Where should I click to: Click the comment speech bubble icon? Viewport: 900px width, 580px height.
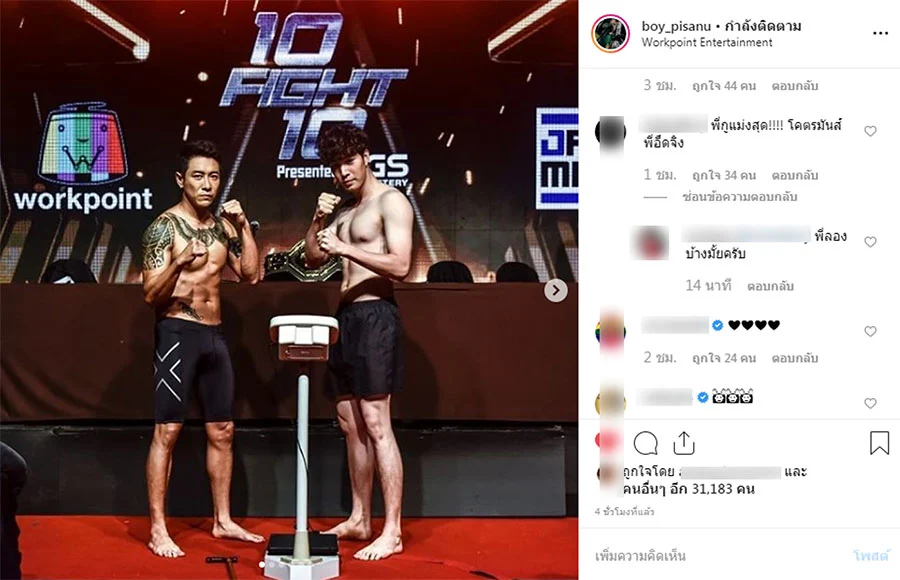point(645,443)
